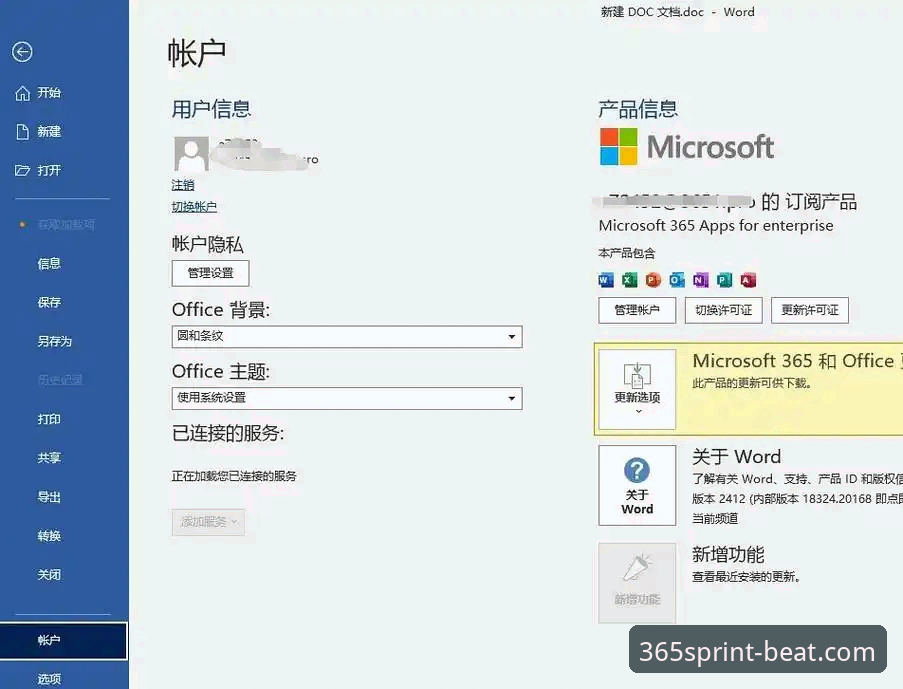903x689 pixels.
Task: Click the 更新许可证 button
Action: (x=810, y=311)
